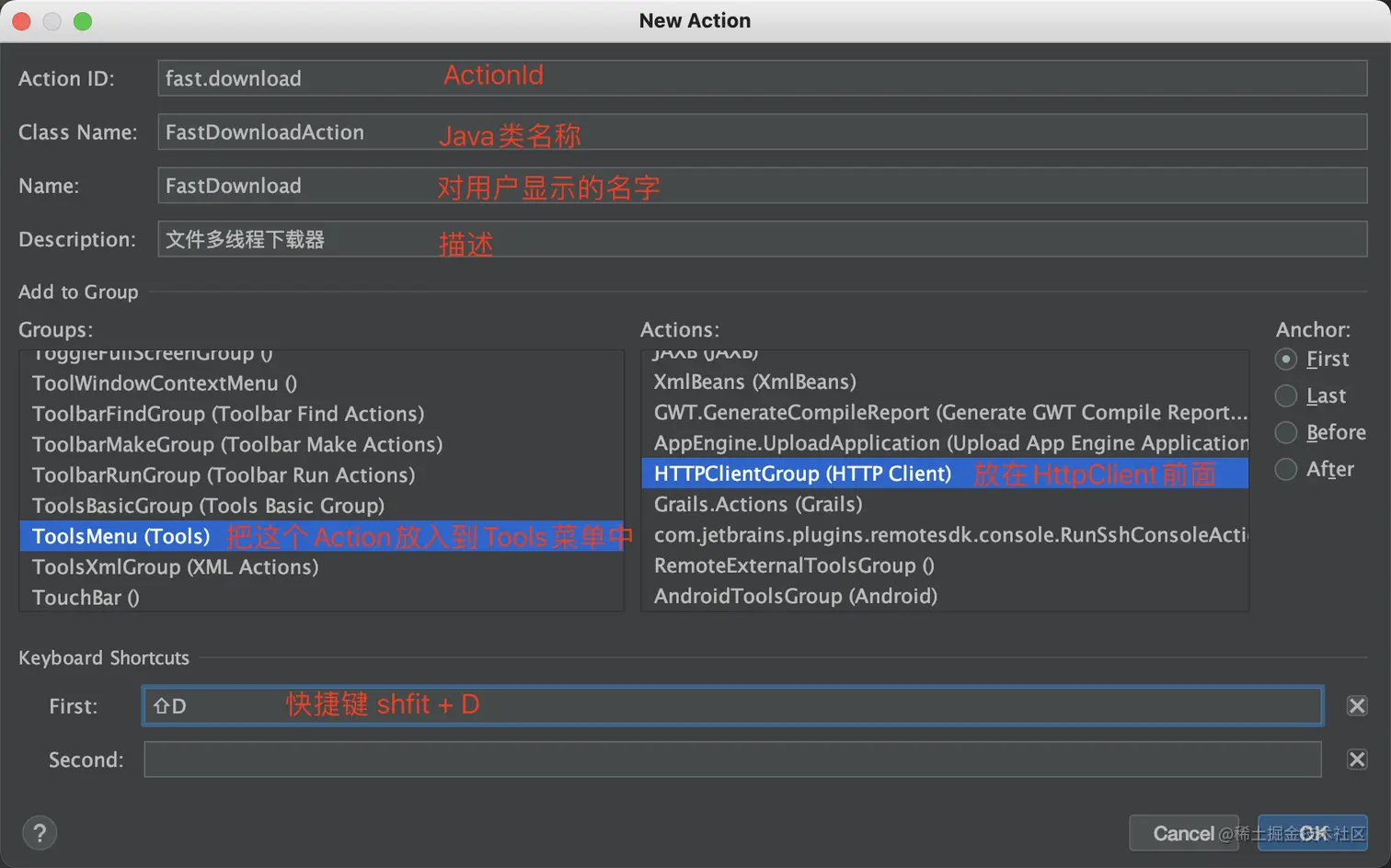Select ToolbarRunGroup in the Groups list
Screen dimensions: 1391x868
(x=224, y=475)
